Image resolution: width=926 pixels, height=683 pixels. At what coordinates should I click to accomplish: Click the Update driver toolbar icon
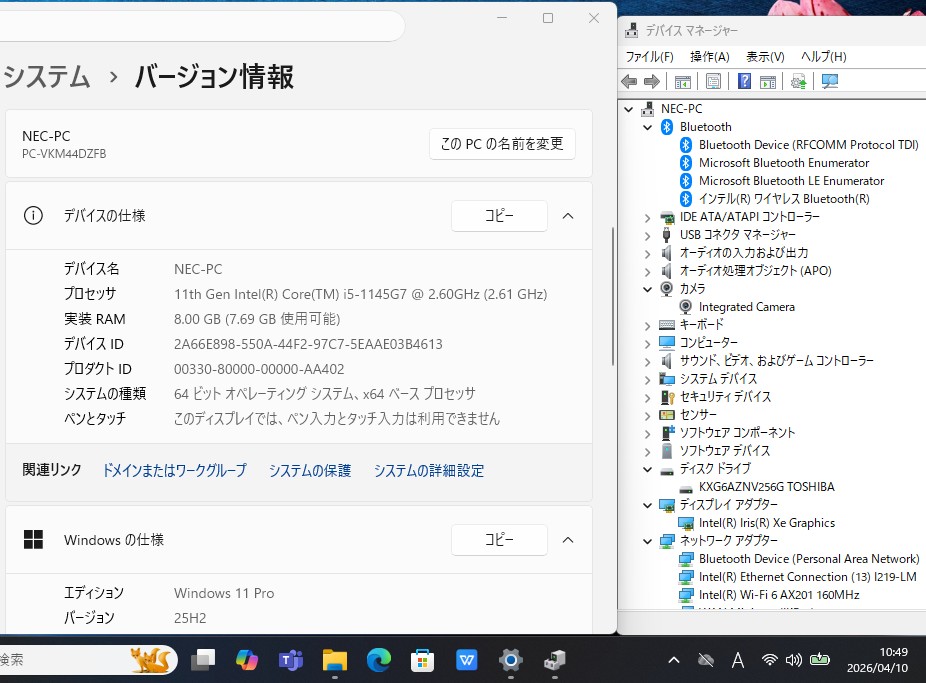point(798,82)
